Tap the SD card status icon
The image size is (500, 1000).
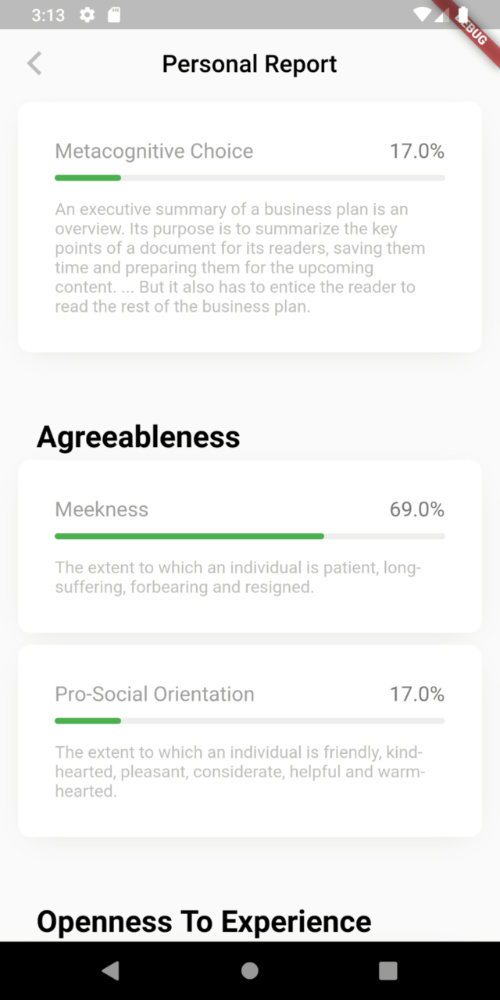tap(114, 15)
